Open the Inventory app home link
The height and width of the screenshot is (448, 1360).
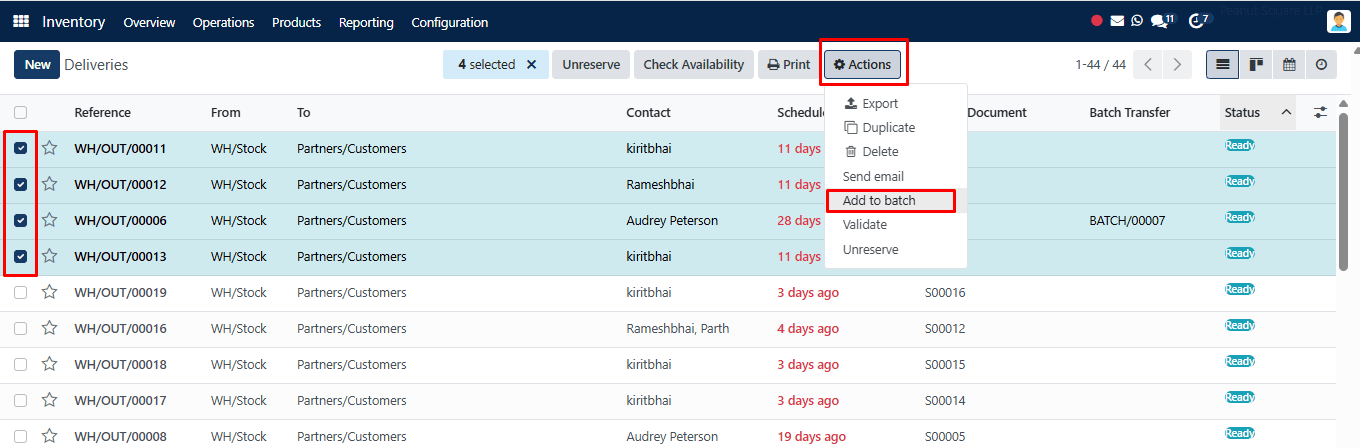point(74,21)
